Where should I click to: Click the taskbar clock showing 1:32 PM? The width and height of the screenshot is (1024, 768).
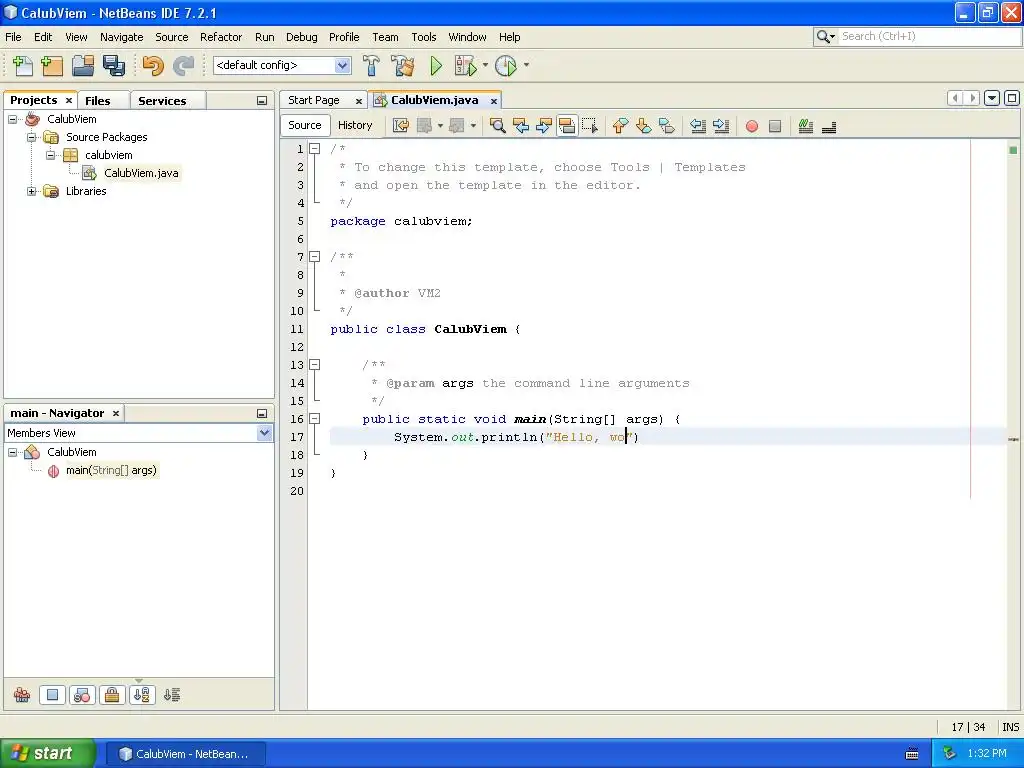[987, 754]
